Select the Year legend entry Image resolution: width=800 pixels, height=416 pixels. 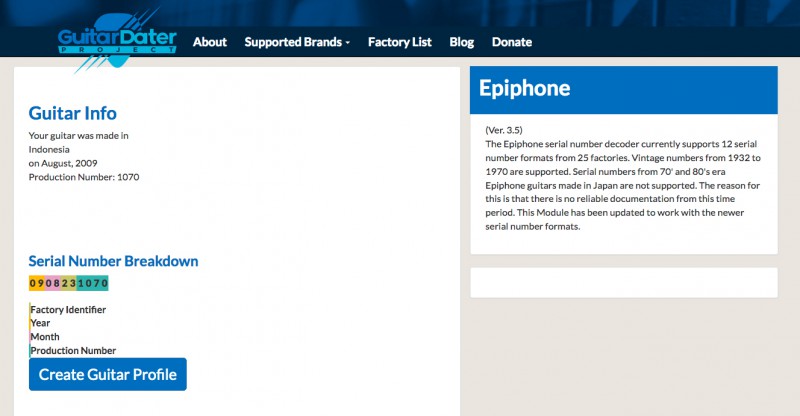coord(41,323)
